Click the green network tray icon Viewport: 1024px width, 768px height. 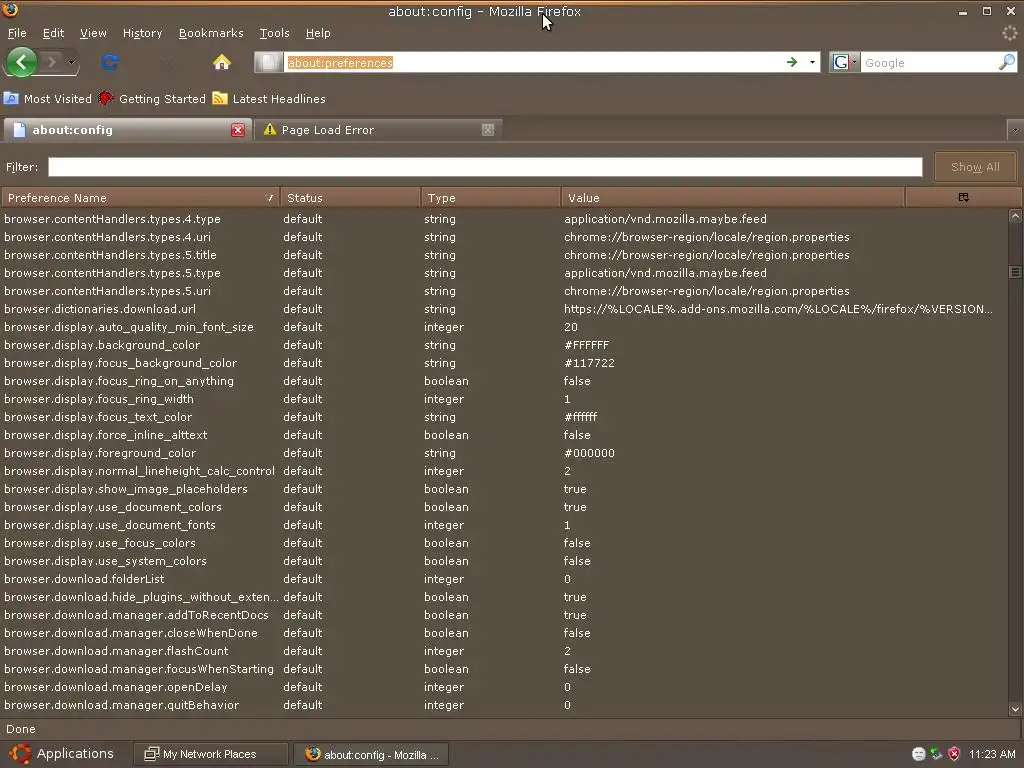point(936,754)
